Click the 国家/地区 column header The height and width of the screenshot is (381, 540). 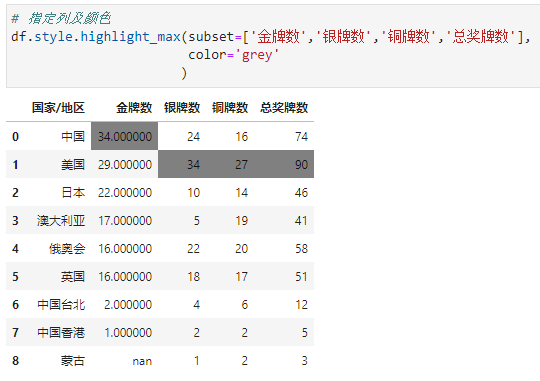tap(58, 108)
